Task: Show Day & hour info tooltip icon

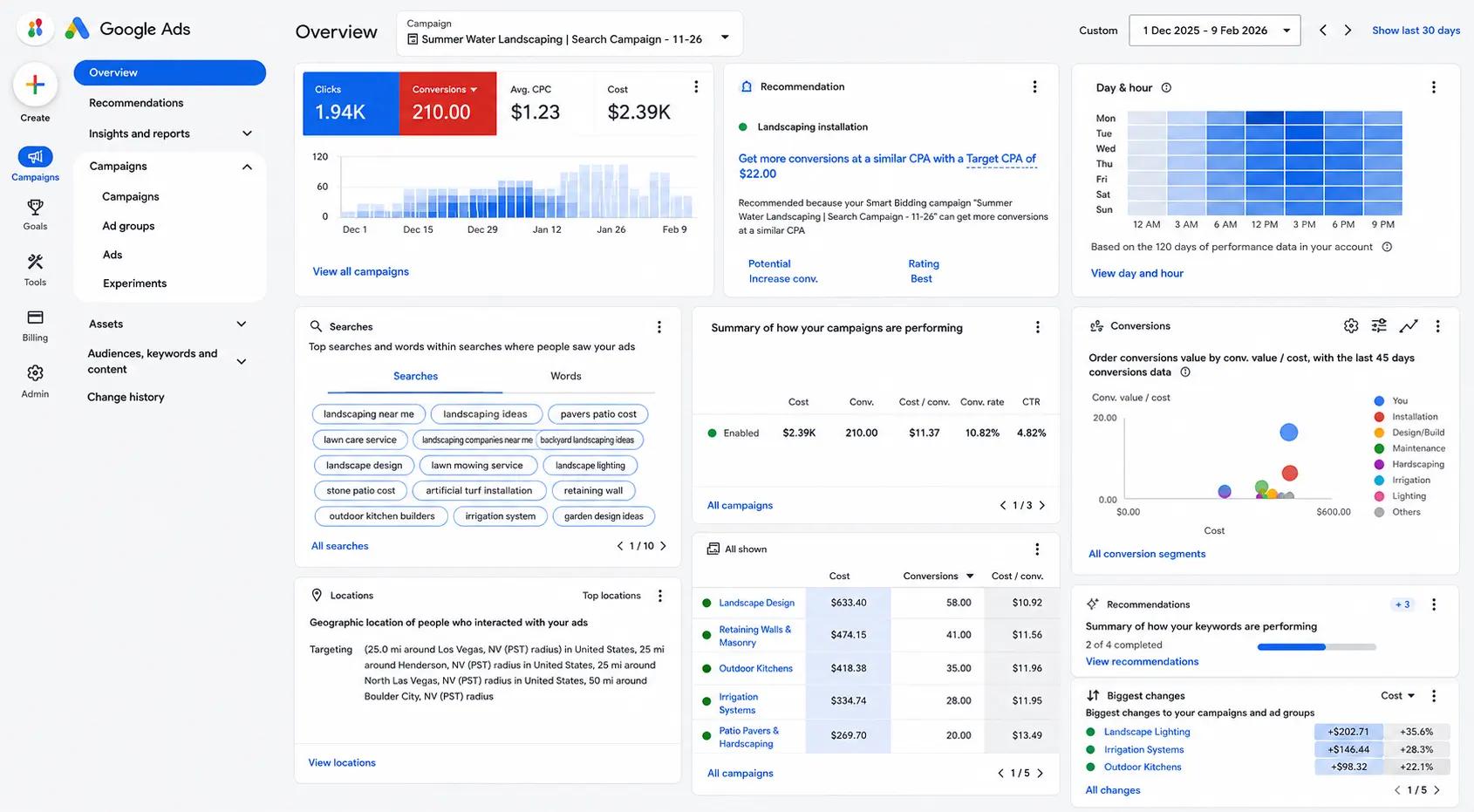Action: point(1166,87)
